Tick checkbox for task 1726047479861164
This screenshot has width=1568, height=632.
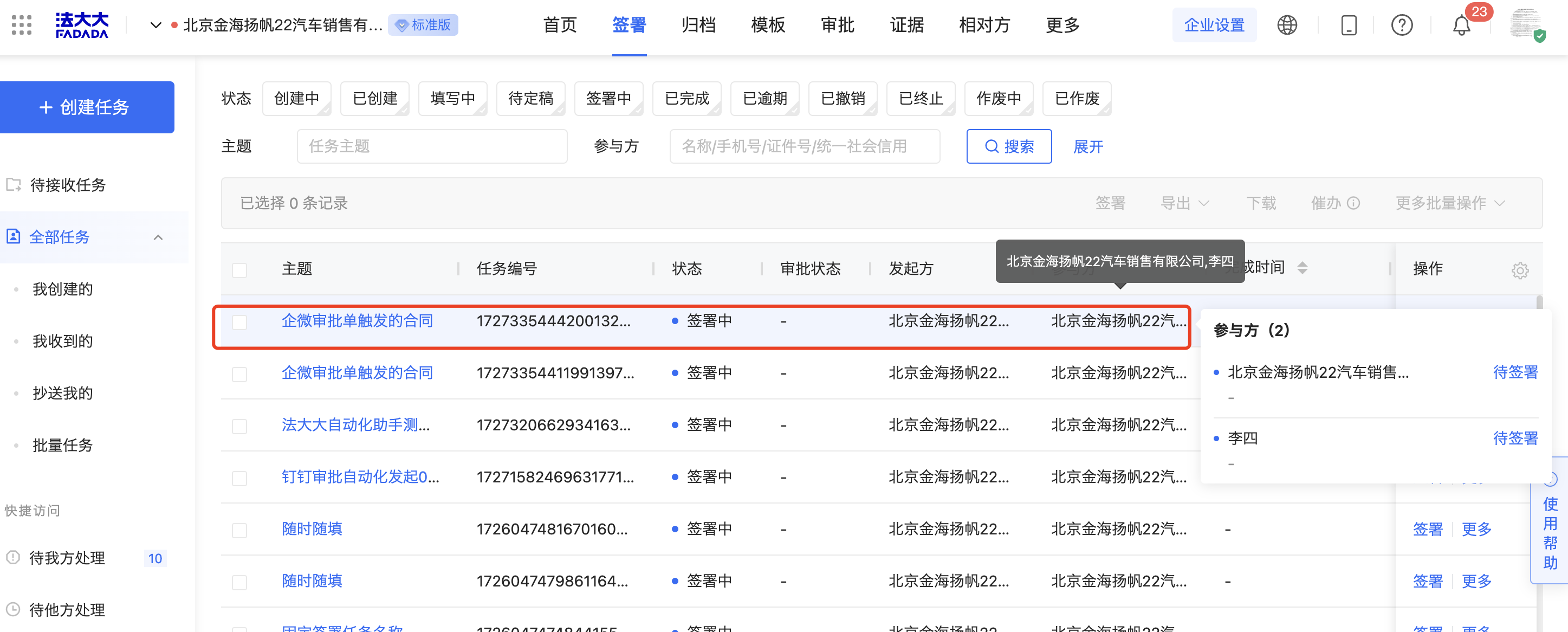click(x=240, y=582)
